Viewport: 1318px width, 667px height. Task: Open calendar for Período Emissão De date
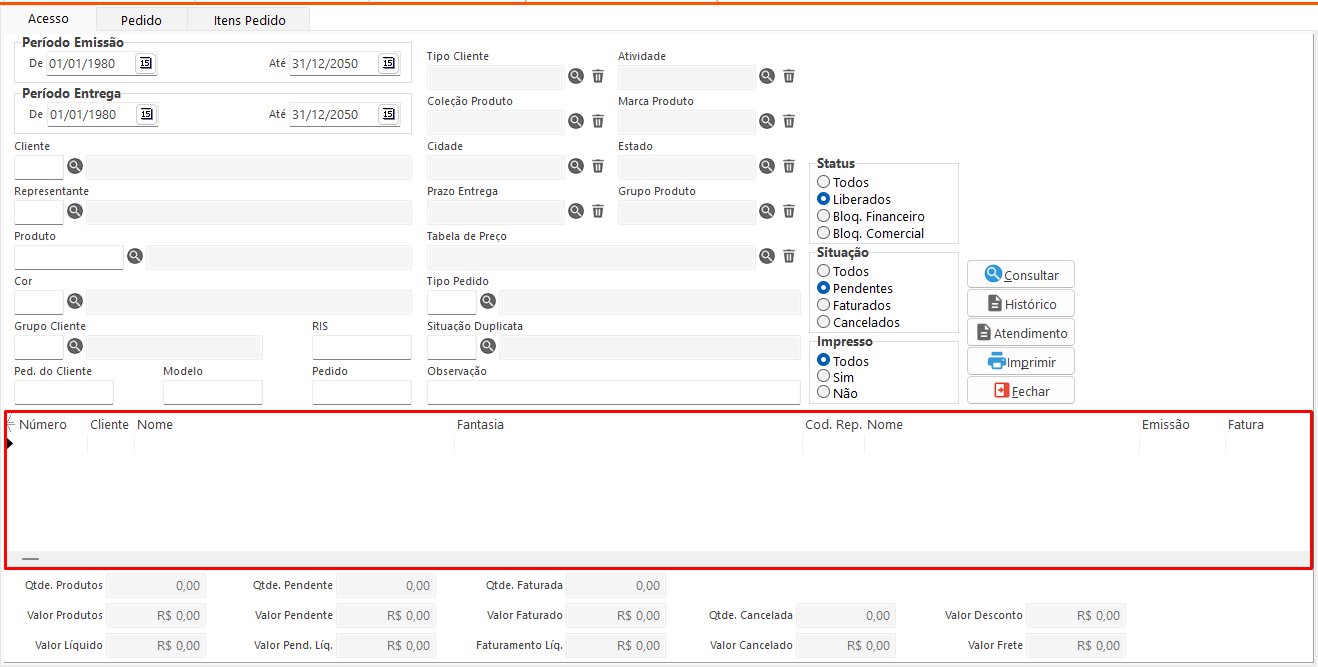(x=146, y=63)
